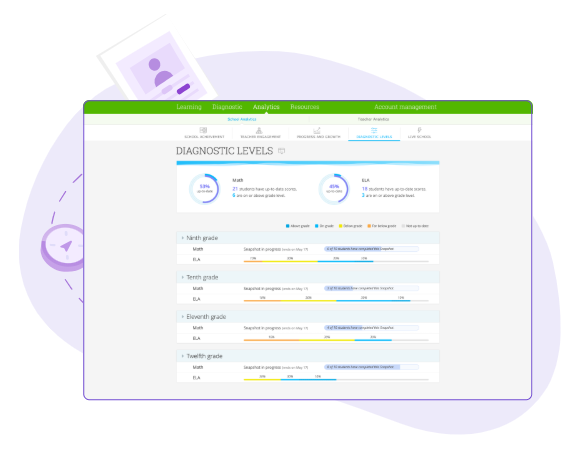This screenshot has height=461, width=582.
Task: Click Twelfth grade Math snapshot progress bar
Action: click(371, 367)
